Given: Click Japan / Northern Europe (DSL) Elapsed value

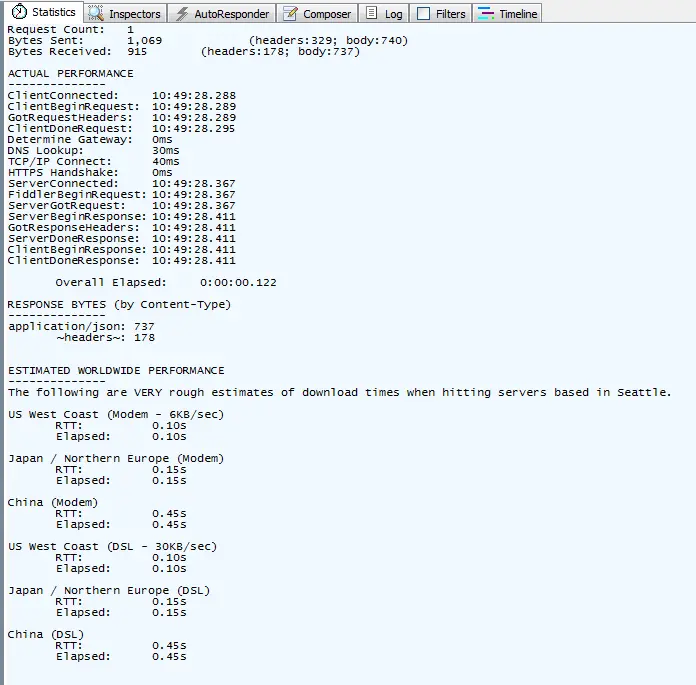Looking at the screenshot, I should (x=169, y=613).
